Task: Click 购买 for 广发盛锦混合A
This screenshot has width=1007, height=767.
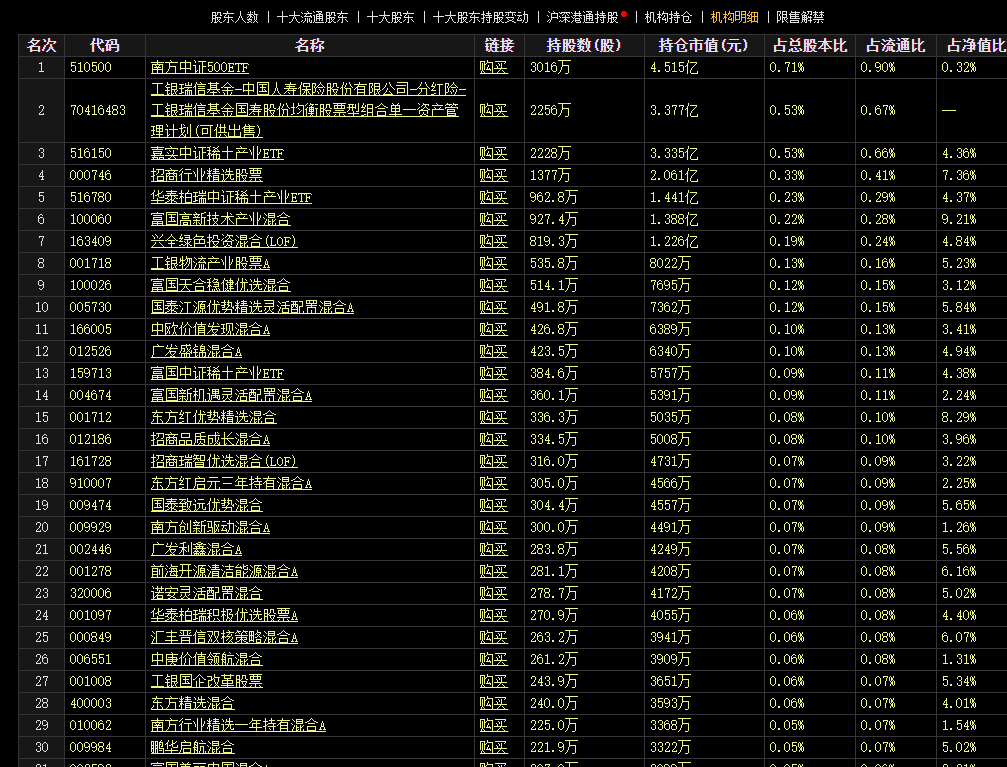Action: [x=494, y=351]
